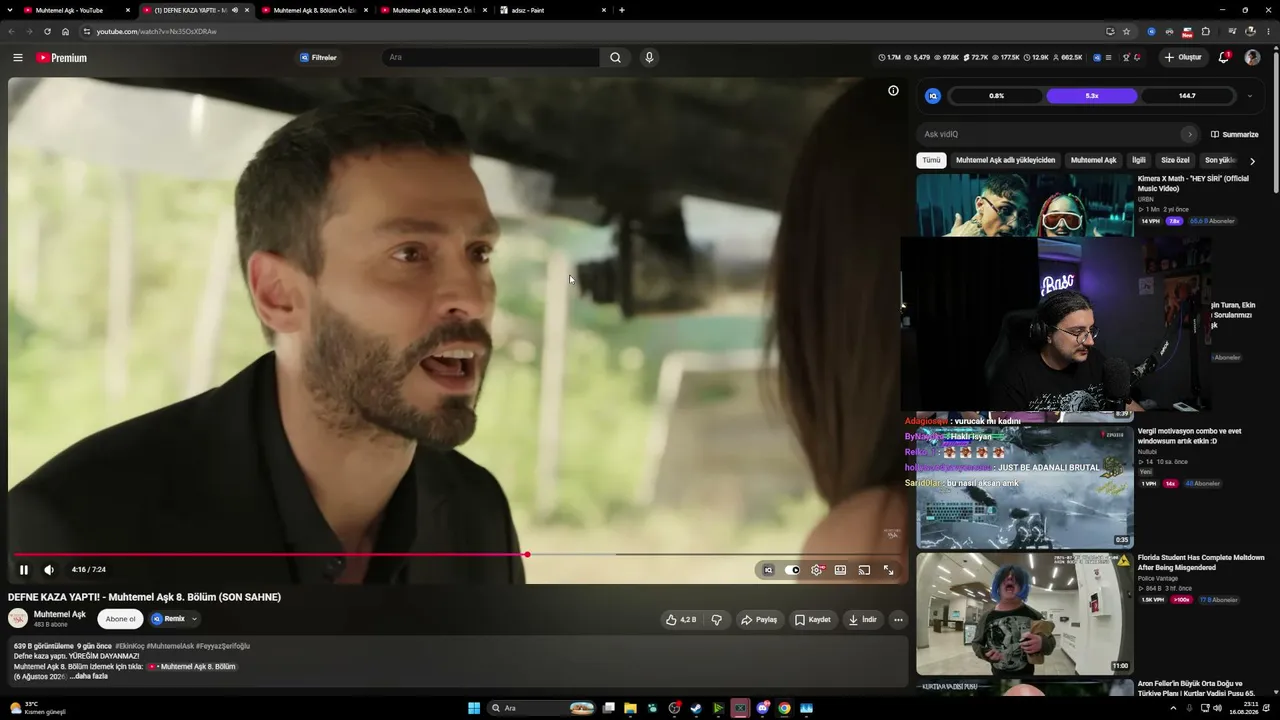1280x720 pixels.
Task: Click the "İndir" download button
Action: 863,620
